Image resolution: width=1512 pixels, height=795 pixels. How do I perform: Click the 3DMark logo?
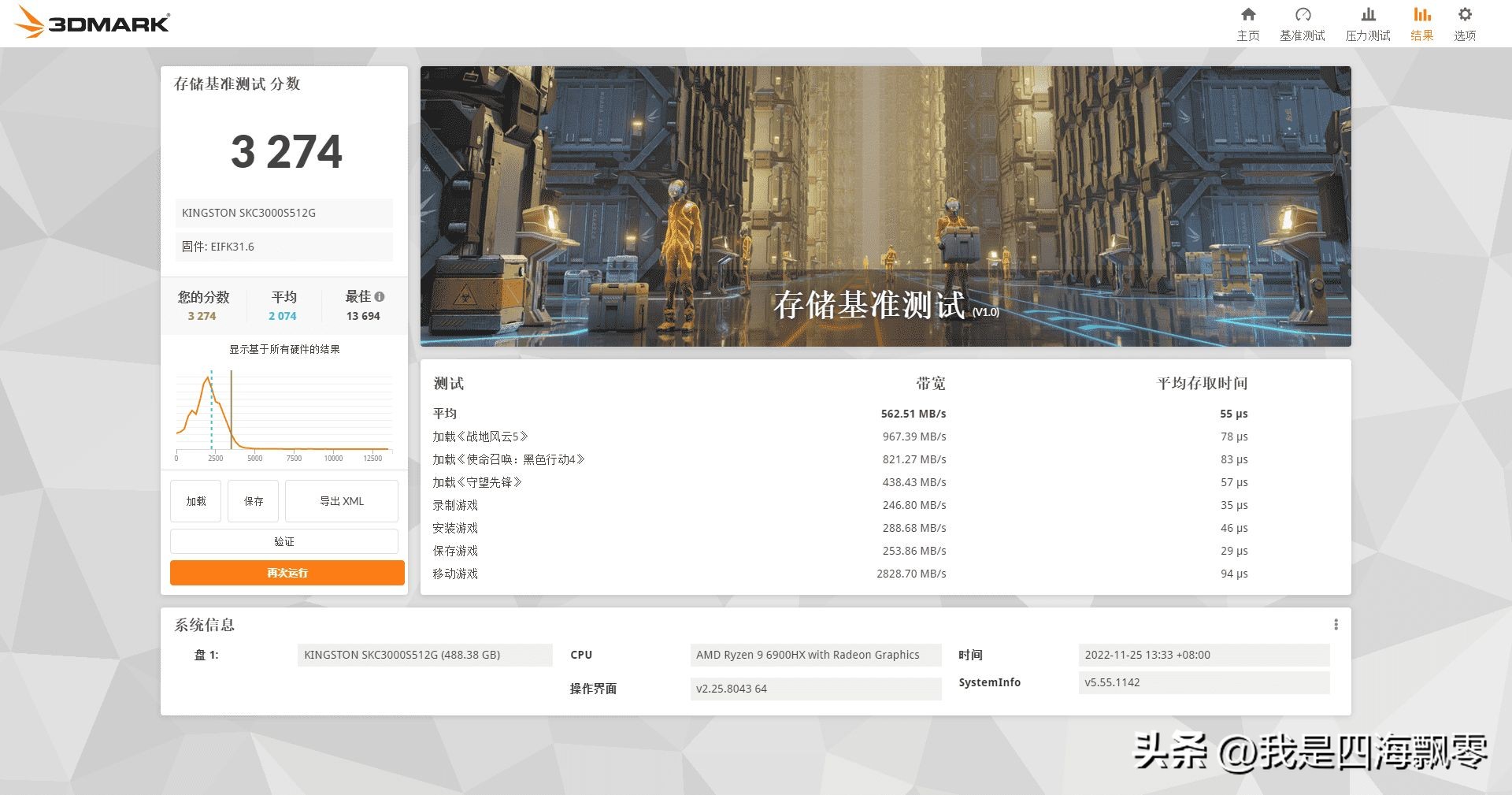coord(92,22)
